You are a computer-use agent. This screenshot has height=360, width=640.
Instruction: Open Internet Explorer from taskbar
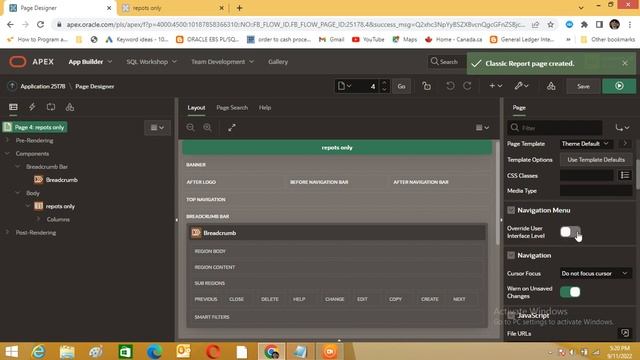[x=38, y=351]
